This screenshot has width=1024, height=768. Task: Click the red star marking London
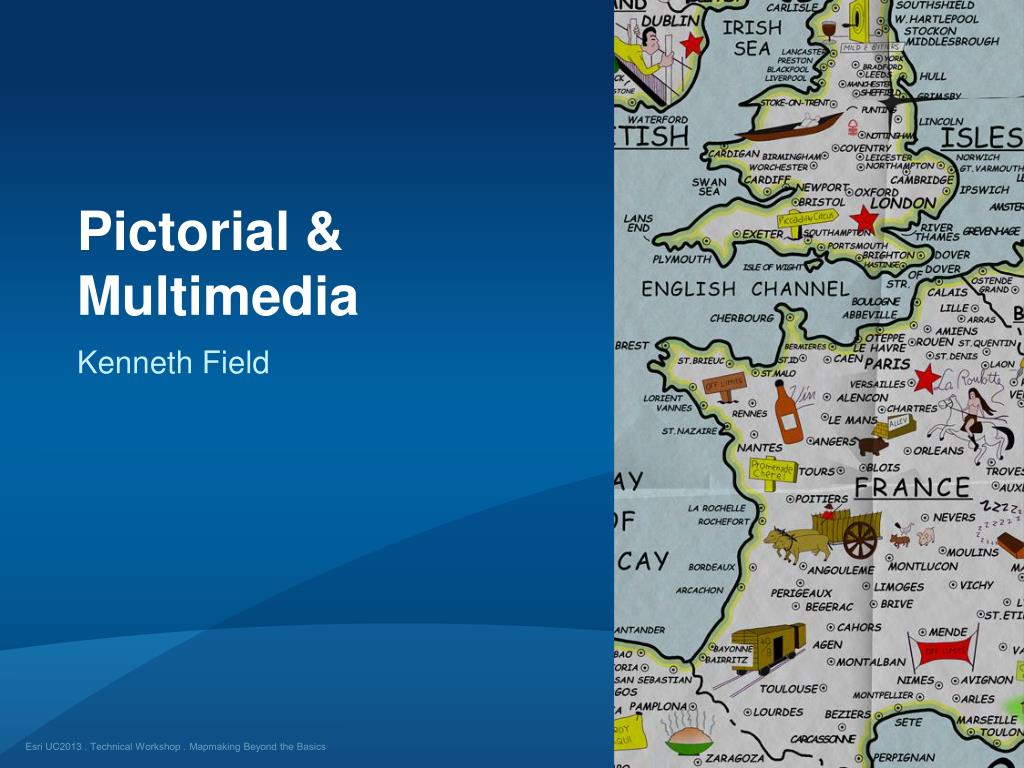coord(865,219)
